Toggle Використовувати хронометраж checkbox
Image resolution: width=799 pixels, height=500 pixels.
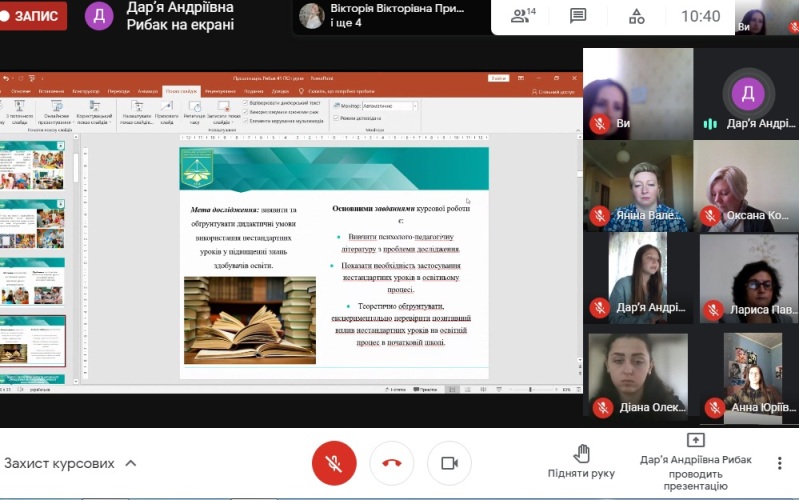tap(245, 112)
